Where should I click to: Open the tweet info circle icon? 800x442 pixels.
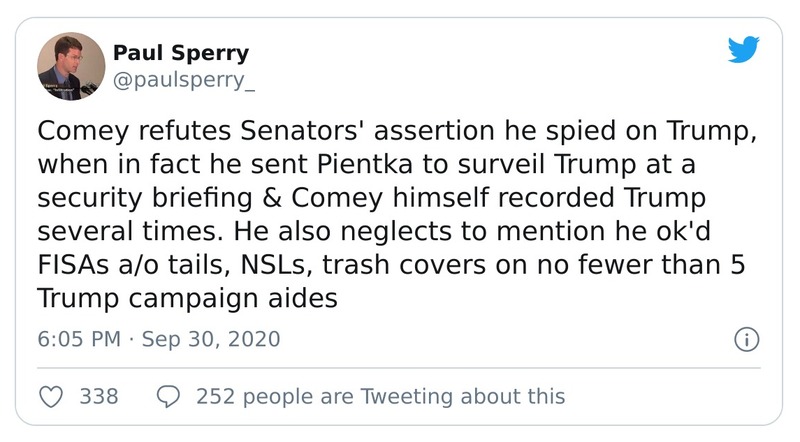pyautogui.click(x=745, y=339)
